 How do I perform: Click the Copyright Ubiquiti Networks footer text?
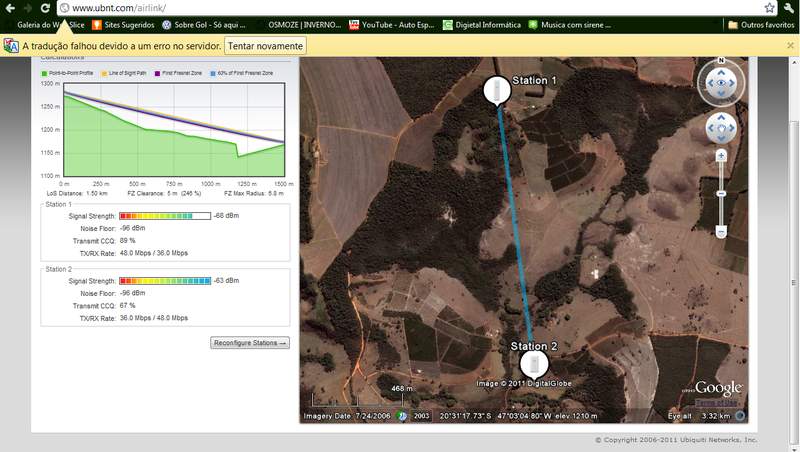click(x=676, y=440)
